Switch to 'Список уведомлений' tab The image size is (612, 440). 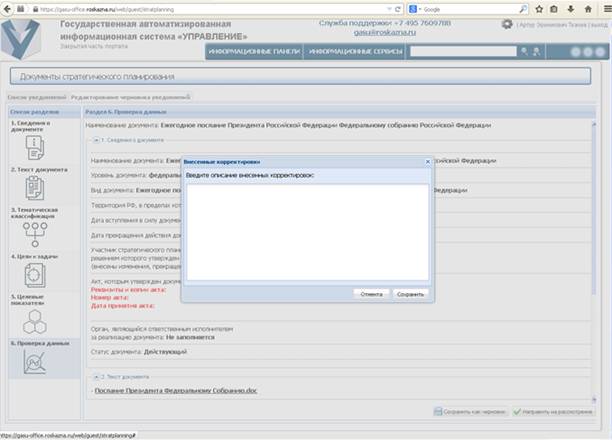(x=35, y=97)
